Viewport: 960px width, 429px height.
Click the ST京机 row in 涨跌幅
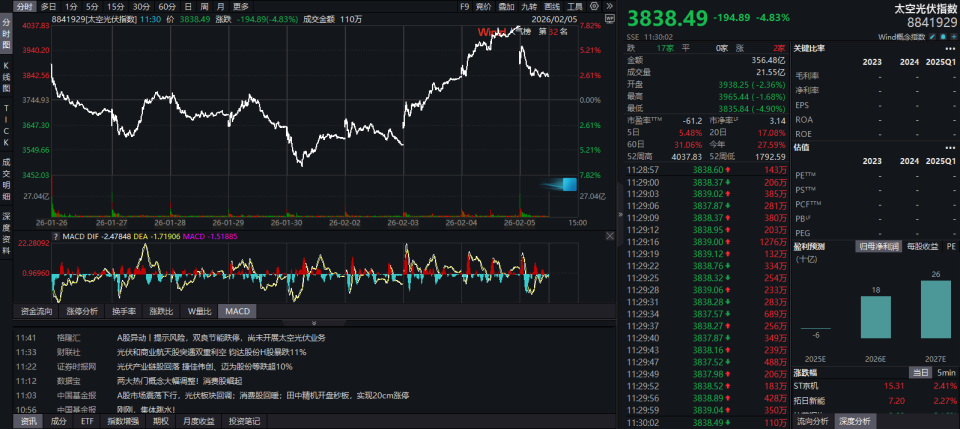tap(876, 386)
